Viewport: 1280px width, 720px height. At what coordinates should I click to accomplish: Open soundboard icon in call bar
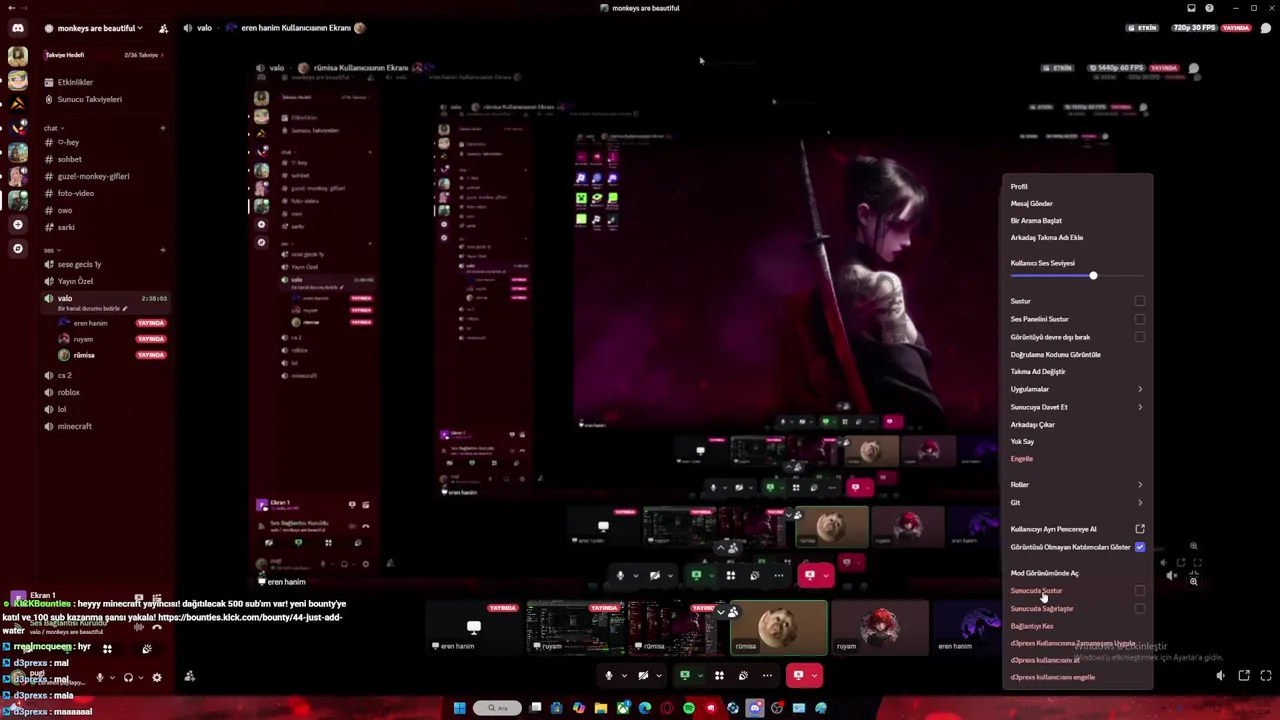[x=743, y=675]
